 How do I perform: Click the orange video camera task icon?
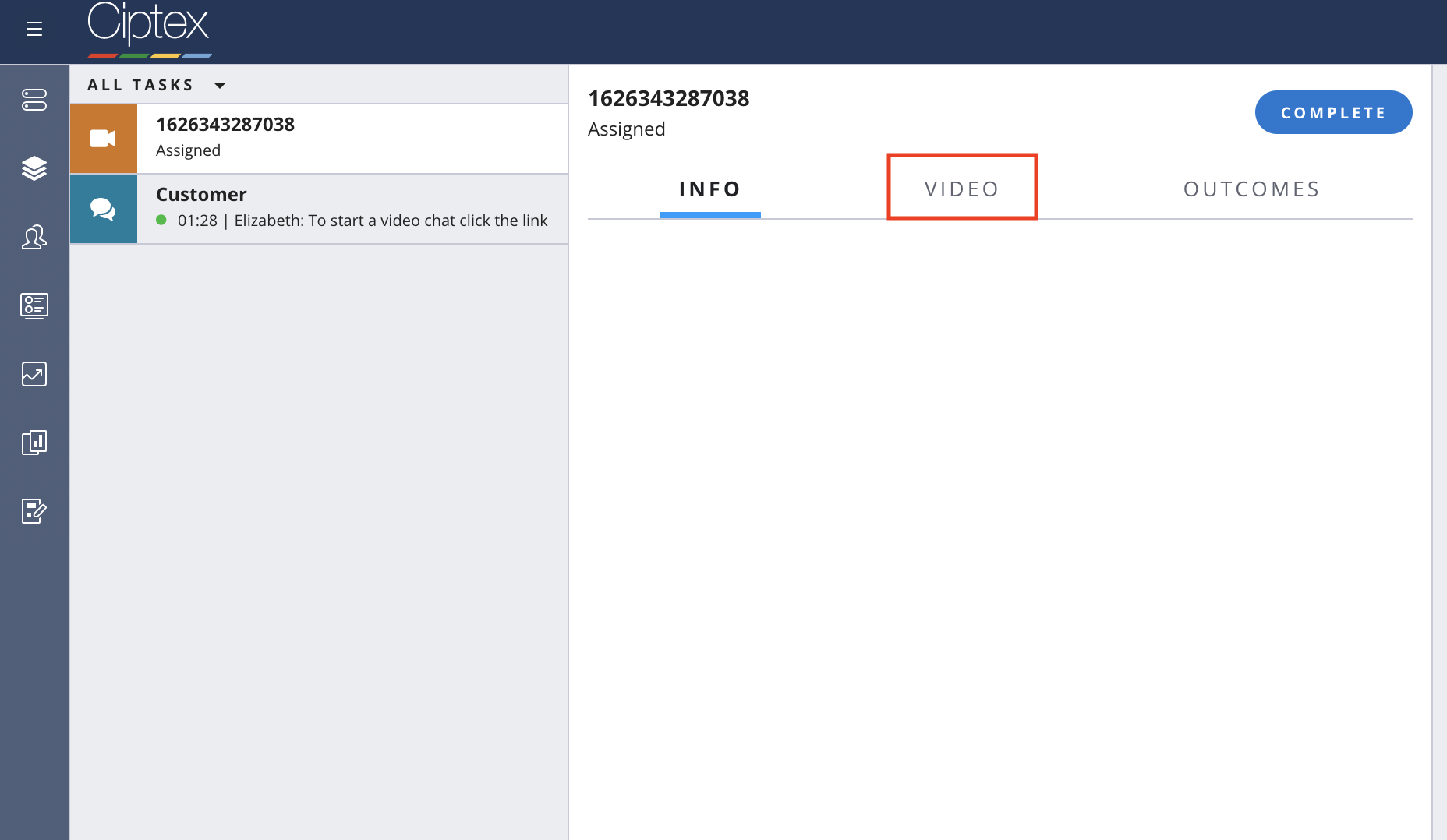click(104, 139)
